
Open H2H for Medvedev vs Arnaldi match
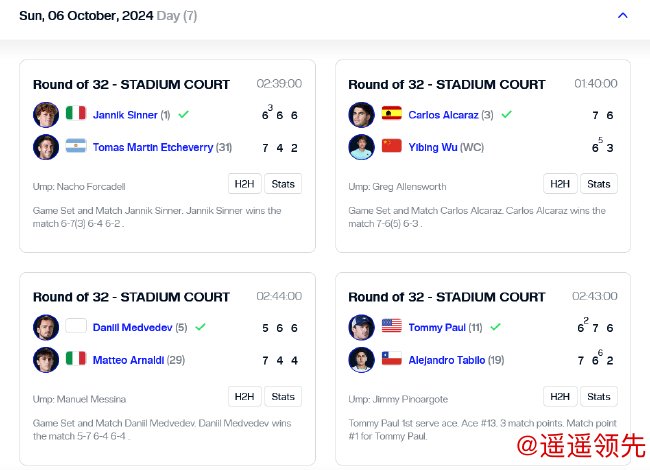point(244,396)
